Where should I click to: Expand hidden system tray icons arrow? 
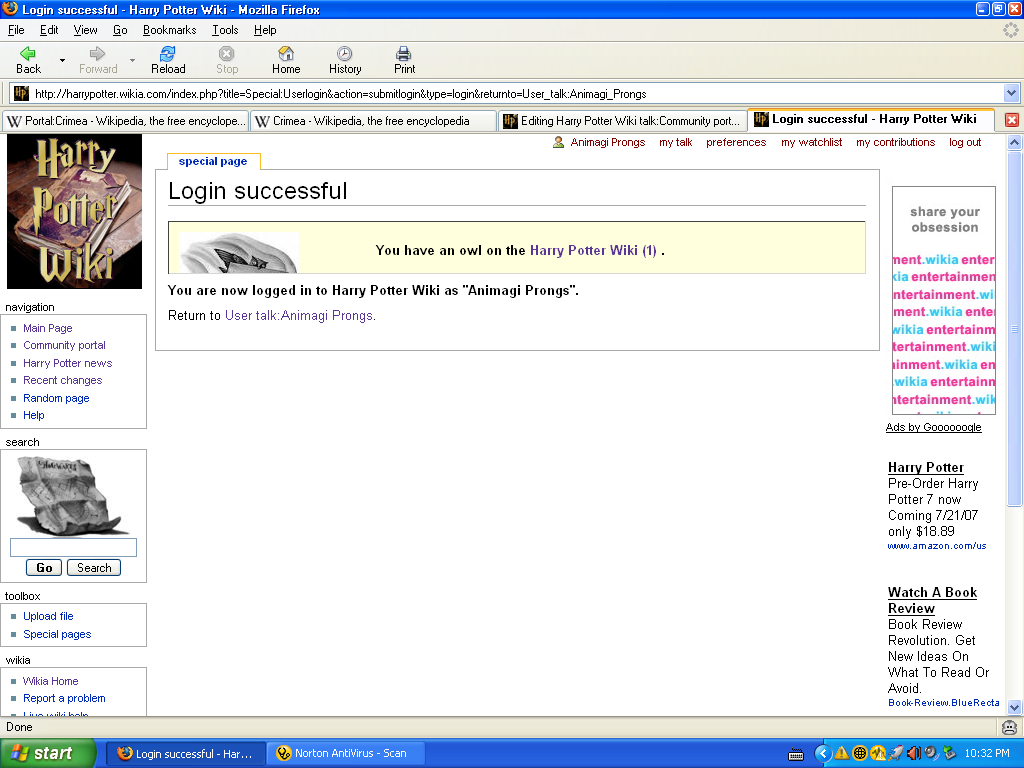point(823,754)
